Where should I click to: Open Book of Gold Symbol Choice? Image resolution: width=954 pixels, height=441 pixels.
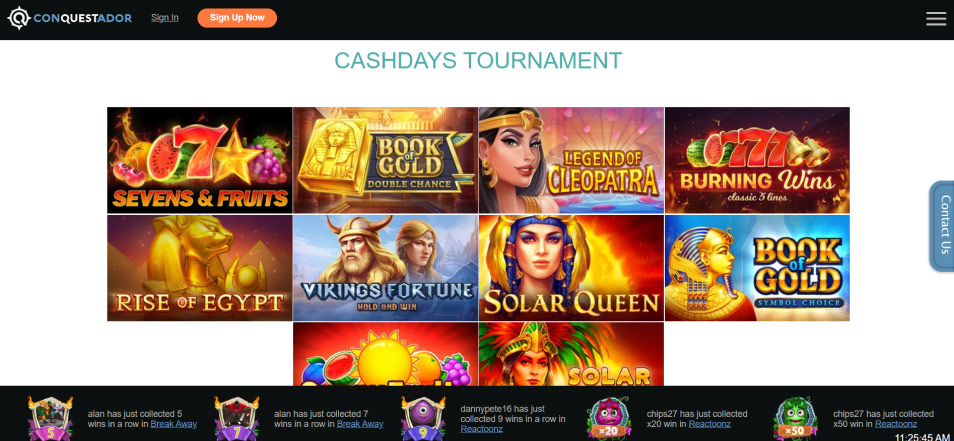point(757,268)
